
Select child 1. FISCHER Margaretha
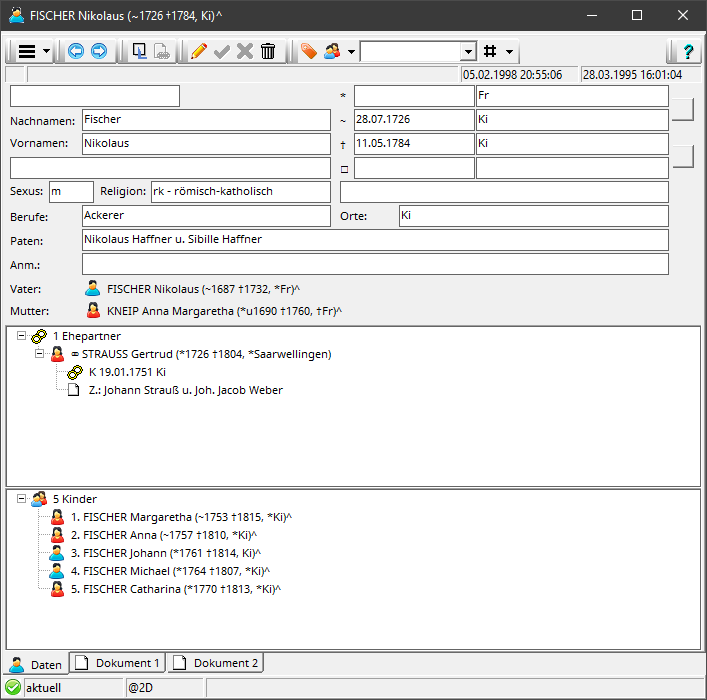tap(181, 517)
